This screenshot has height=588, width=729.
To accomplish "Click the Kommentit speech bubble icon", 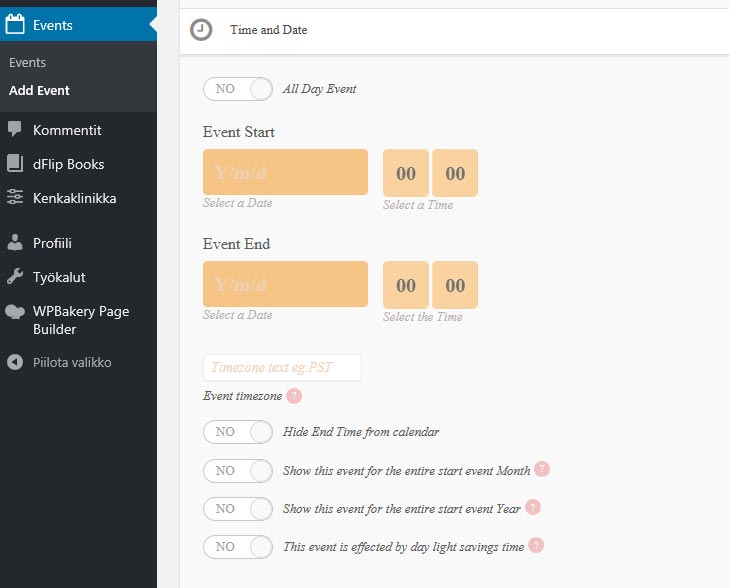I will tap(15, 130).
